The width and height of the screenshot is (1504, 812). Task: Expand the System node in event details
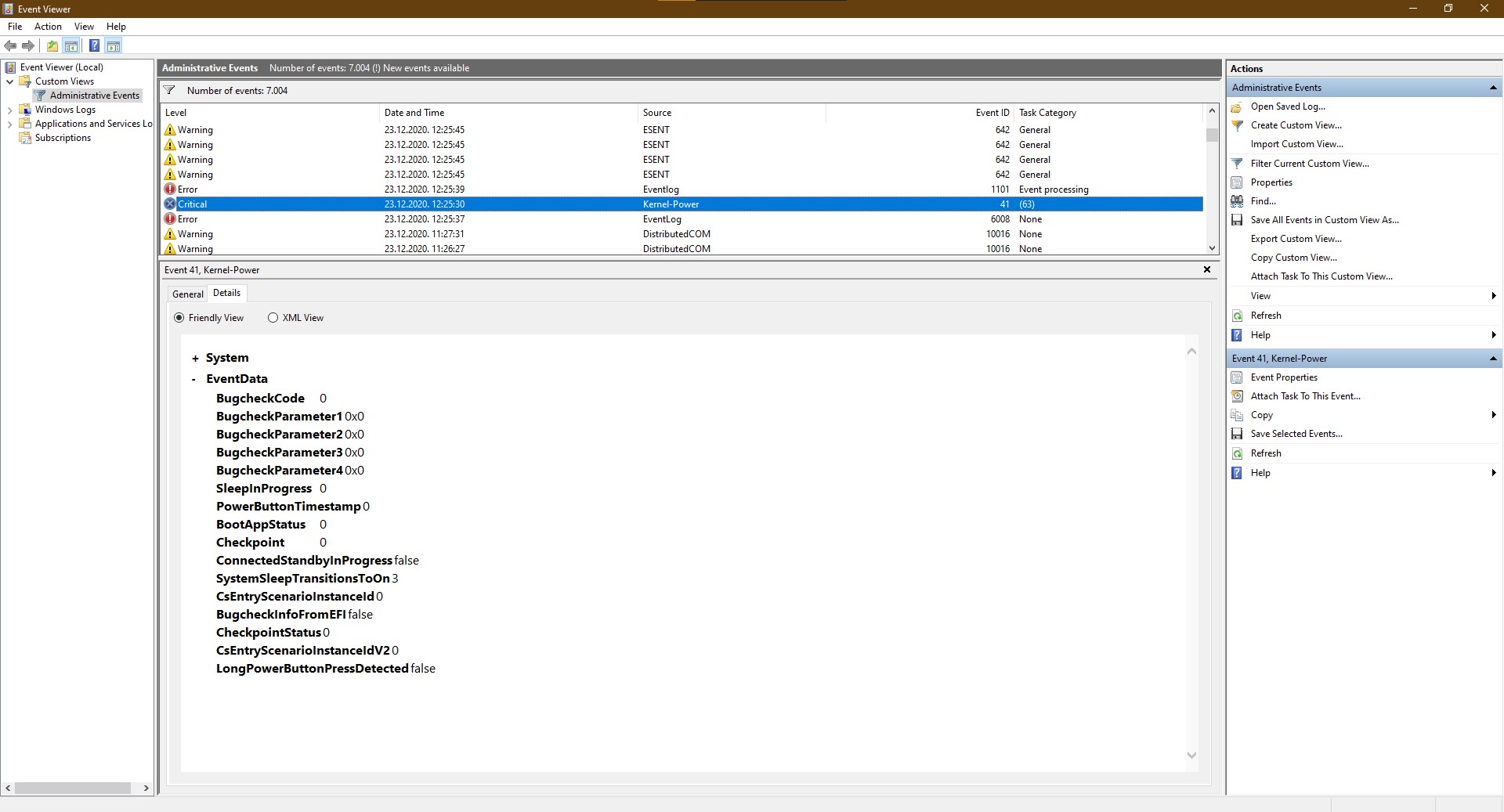point(195,359)
